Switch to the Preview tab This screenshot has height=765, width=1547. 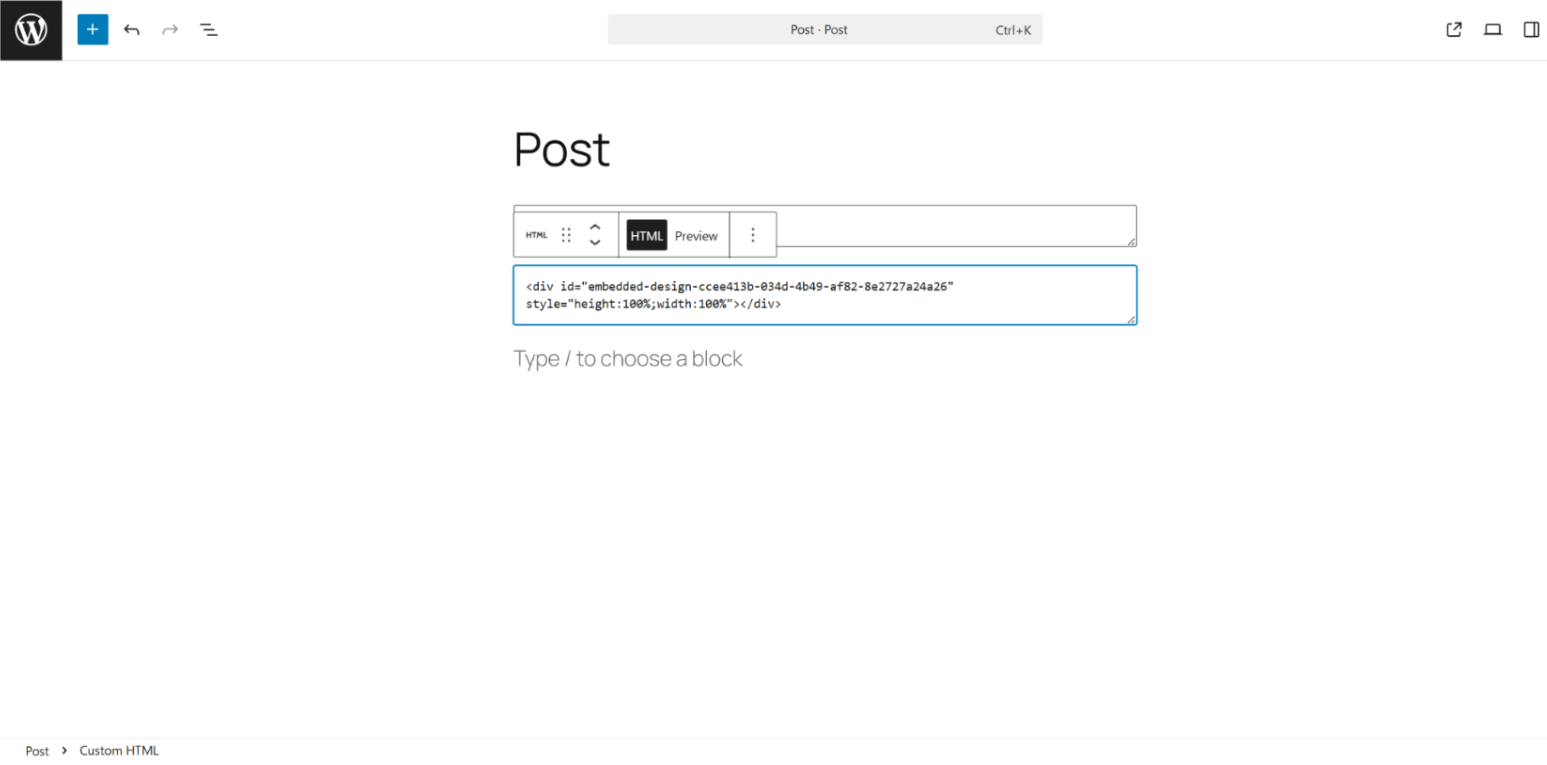coord(696,235)
